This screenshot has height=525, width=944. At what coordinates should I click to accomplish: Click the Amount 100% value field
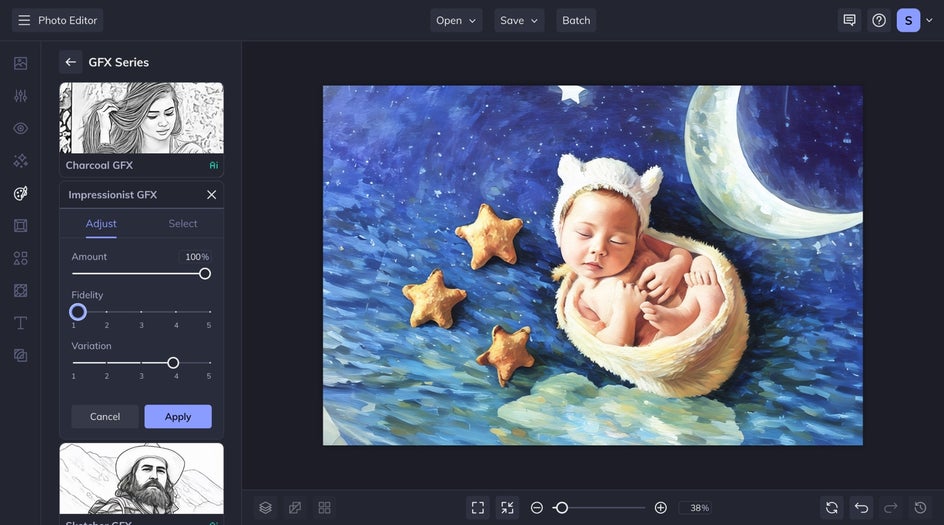point(195,257)
